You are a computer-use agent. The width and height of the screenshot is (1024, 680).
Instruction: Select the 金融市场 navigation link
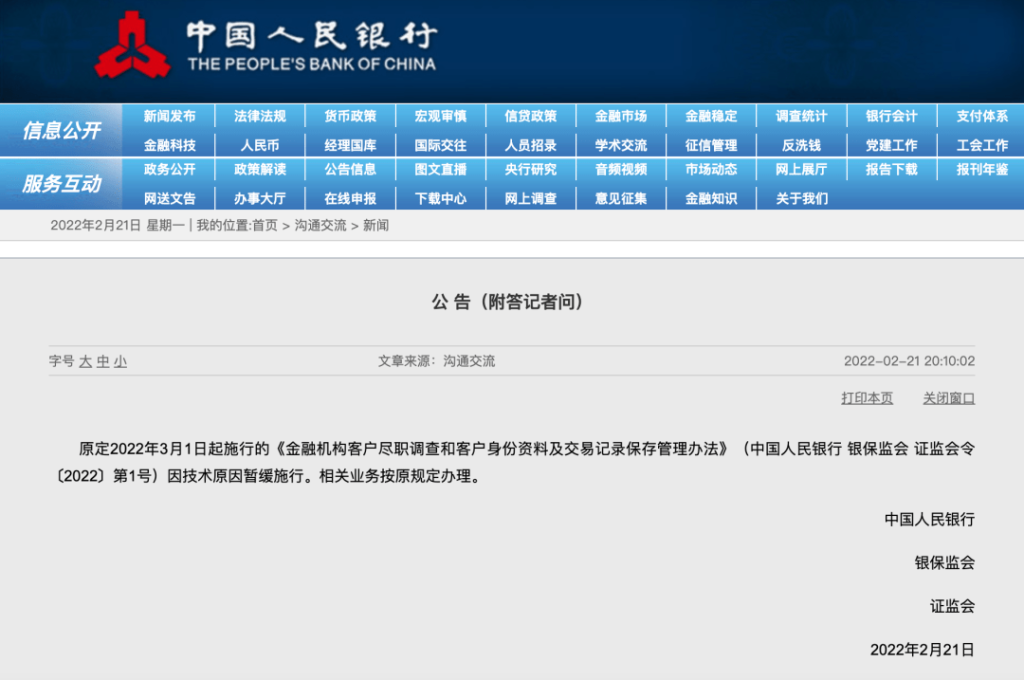tap(621, 116)
